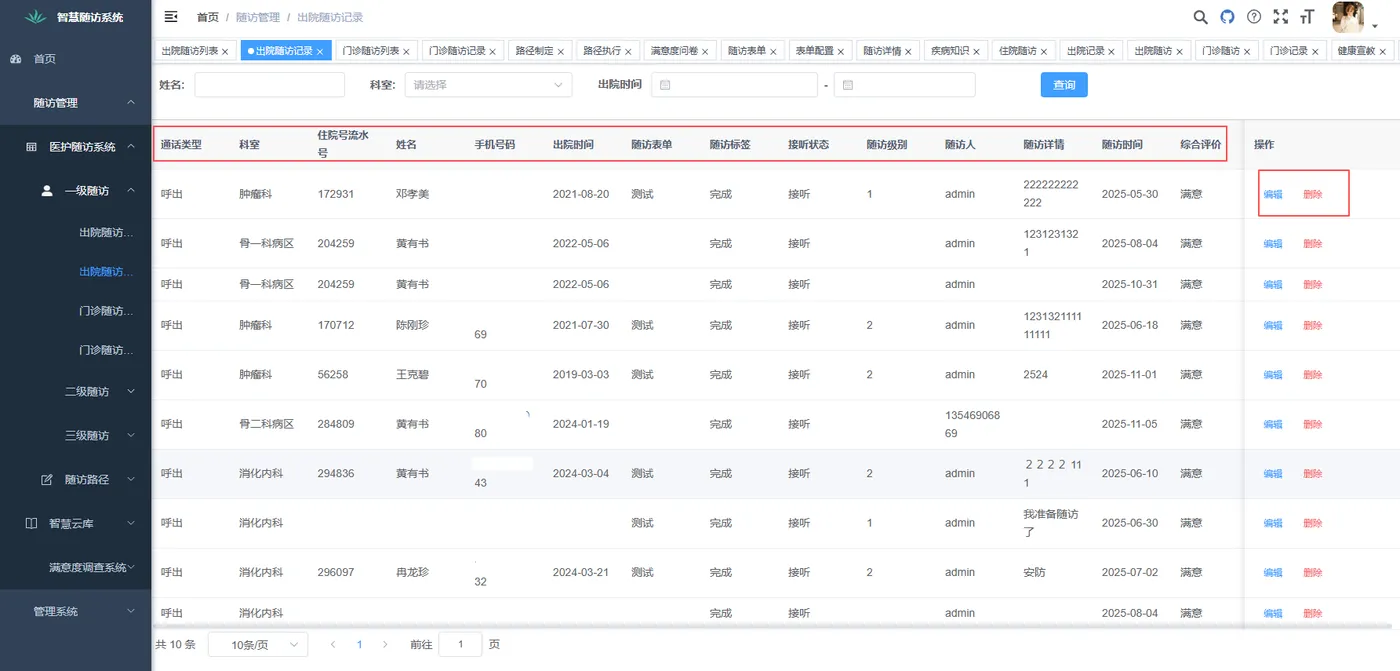The height and width of the screenshot is (671, 1400).
Task: Toggle fullscreen via the expand arrows icon
Action: pos(1281,16)
